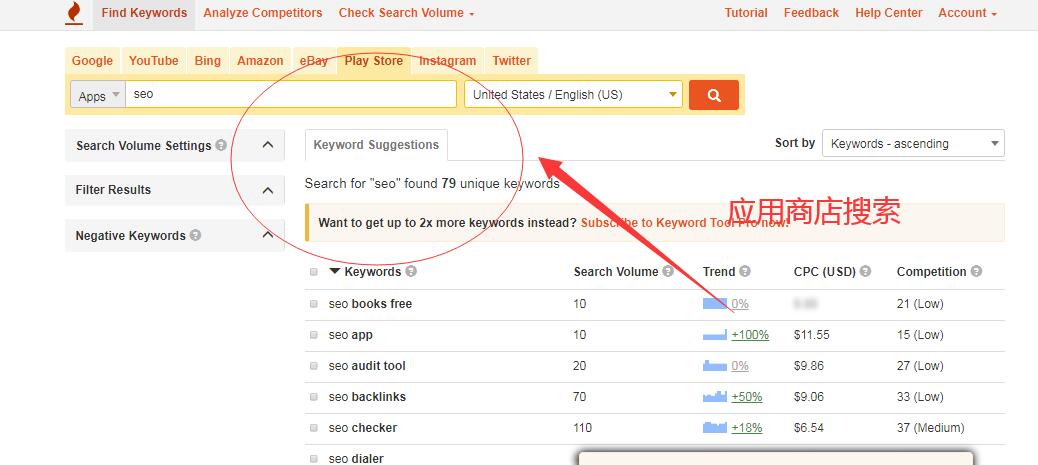Open Check Search Volume menu
This screenshot has width=1038, height=465.
(406, 13)
